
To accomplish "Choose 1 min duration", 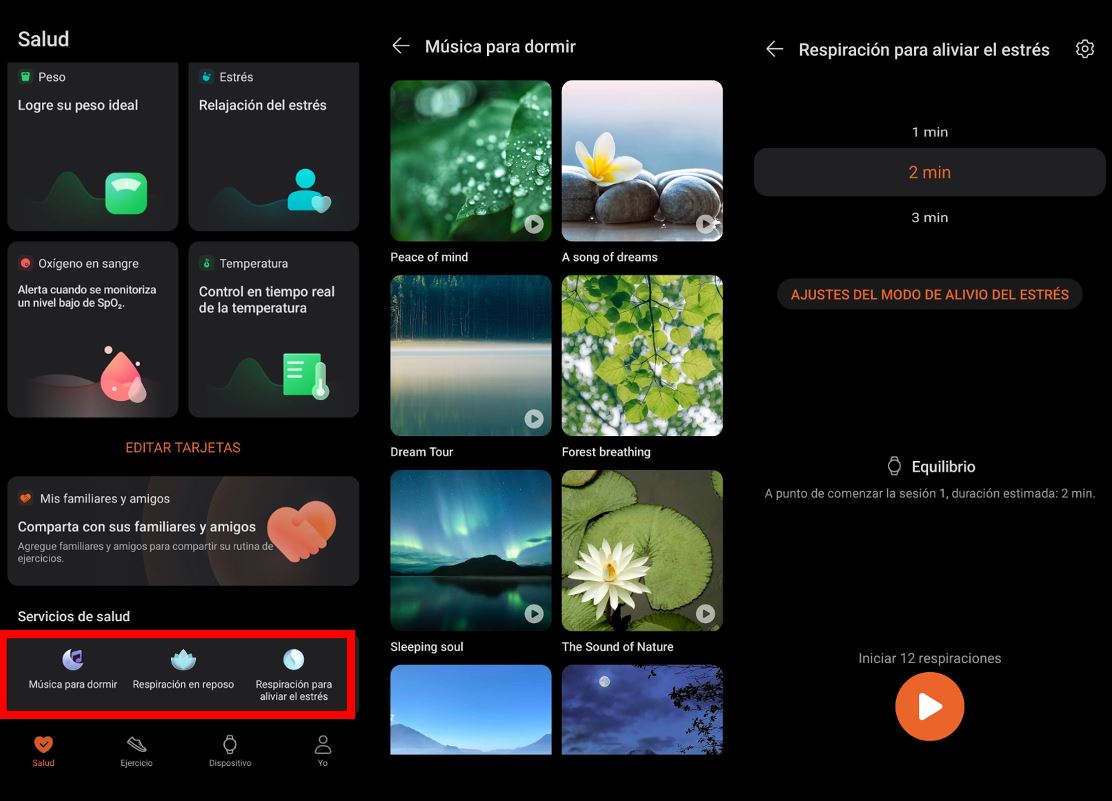I will point(929,132).
